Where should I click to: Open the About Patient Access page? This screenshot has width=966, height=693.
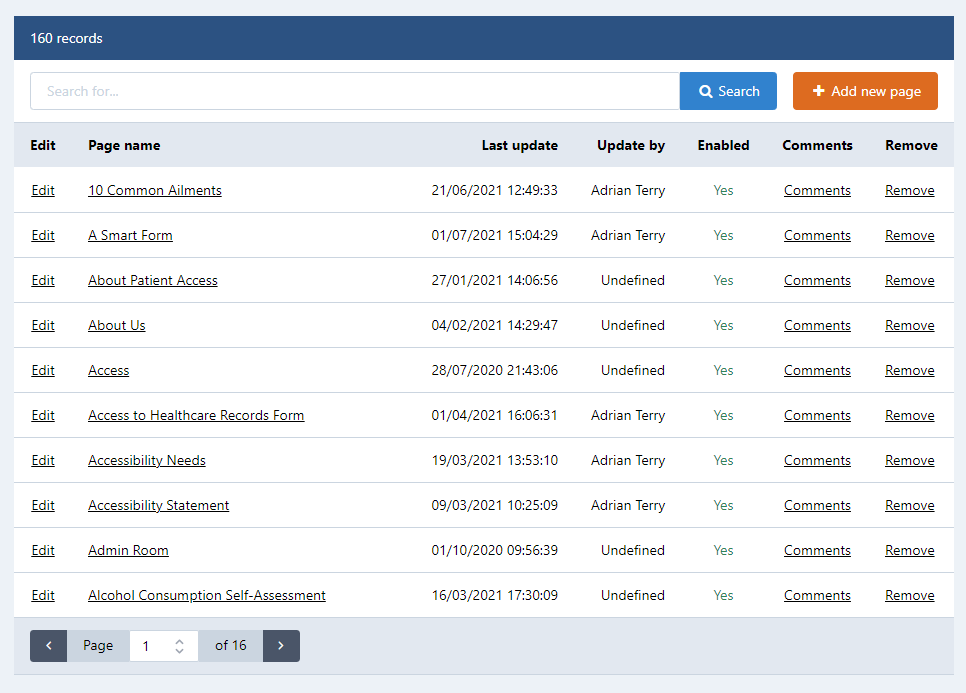point(152,280)
